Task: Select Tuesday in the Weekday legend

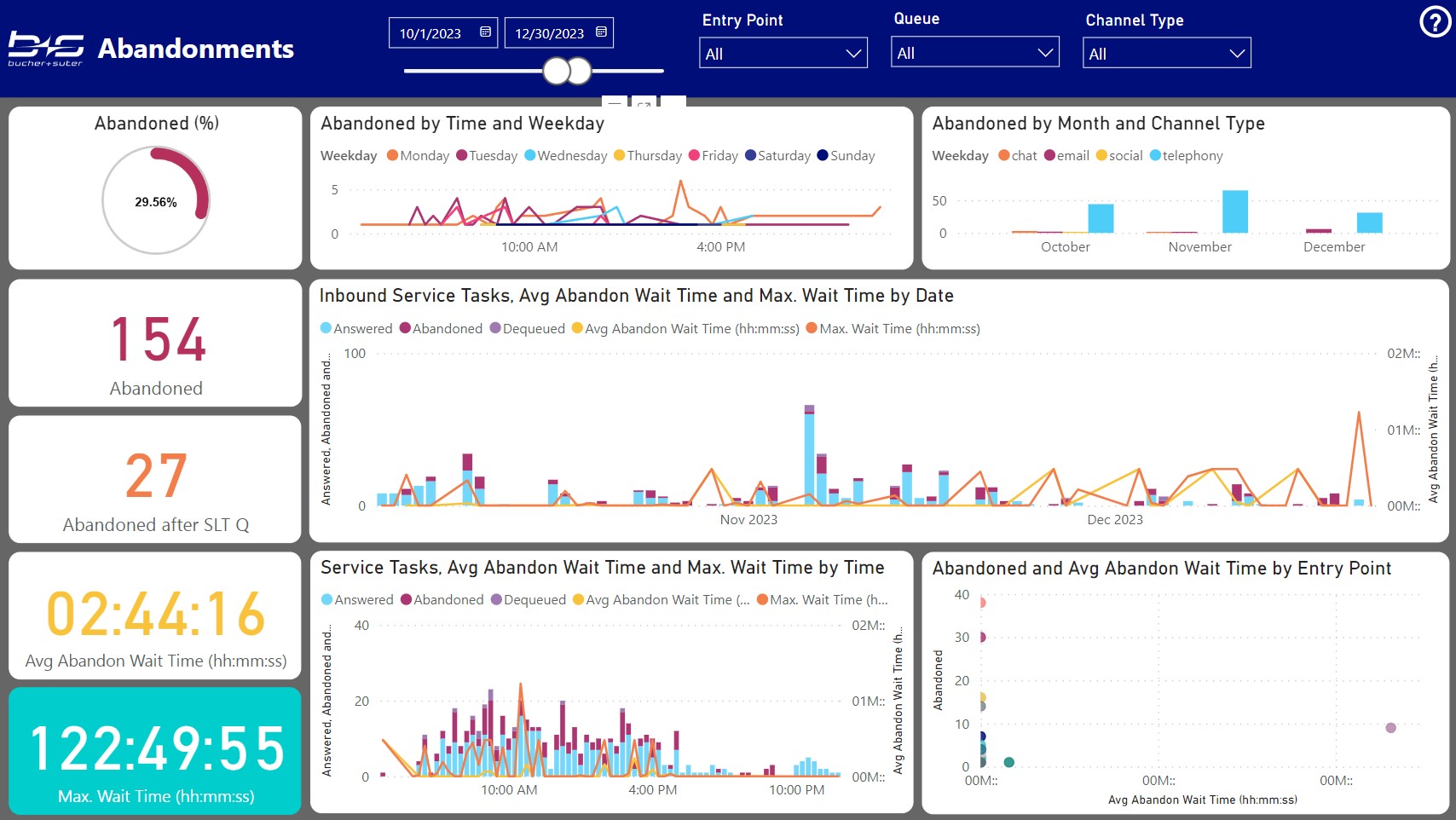Action: [x=487, y=155]
